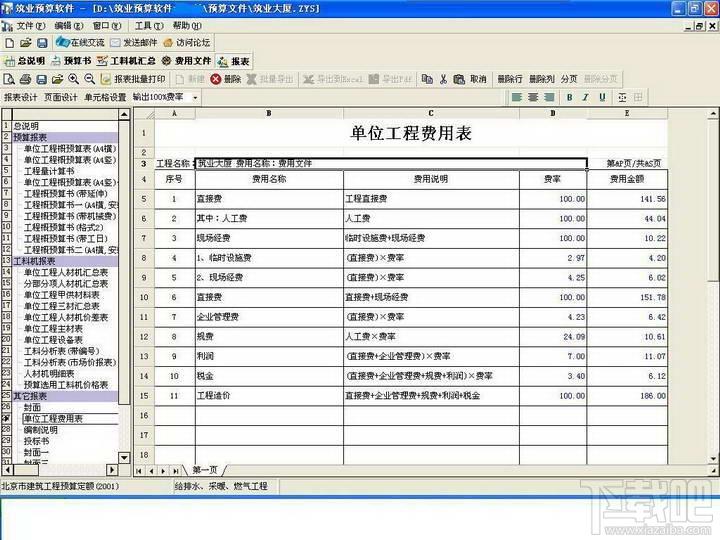Open the 编辑 menu
The width and height of the screenshot is (720, 540).
(69, 26)
